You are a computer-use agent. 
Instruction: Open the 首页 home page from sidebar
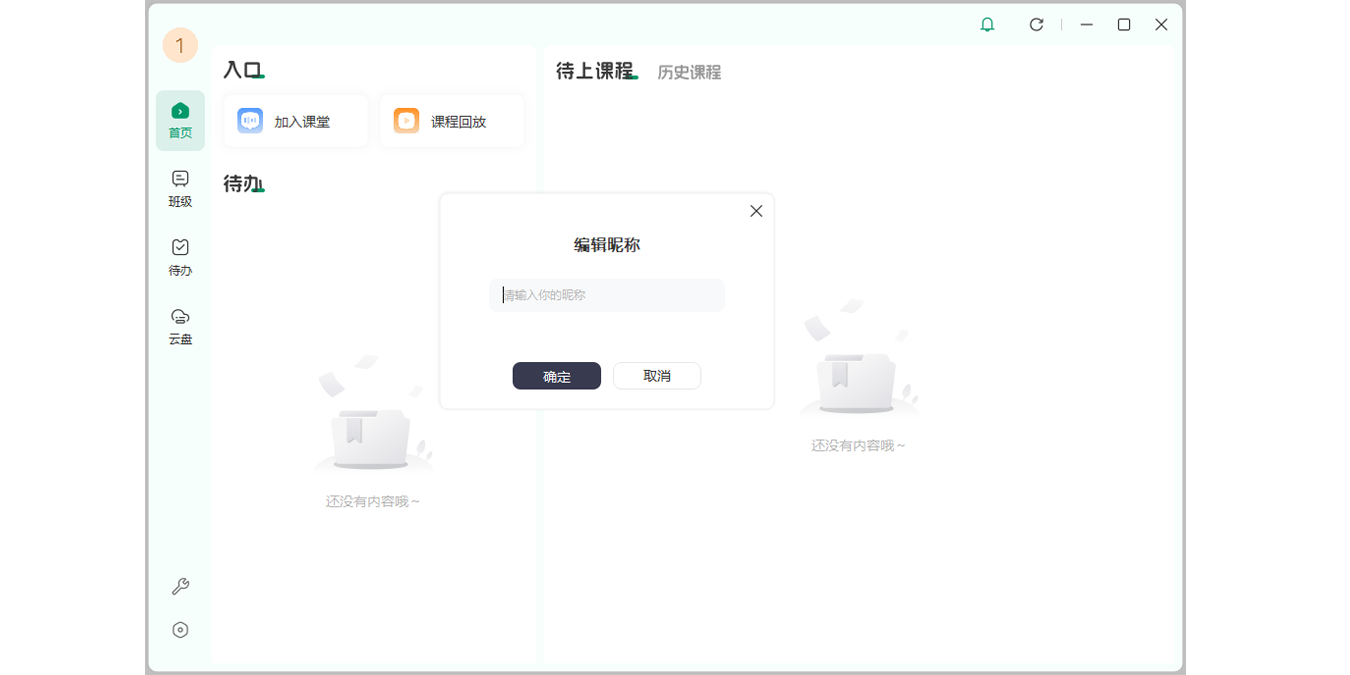point(180,119)
